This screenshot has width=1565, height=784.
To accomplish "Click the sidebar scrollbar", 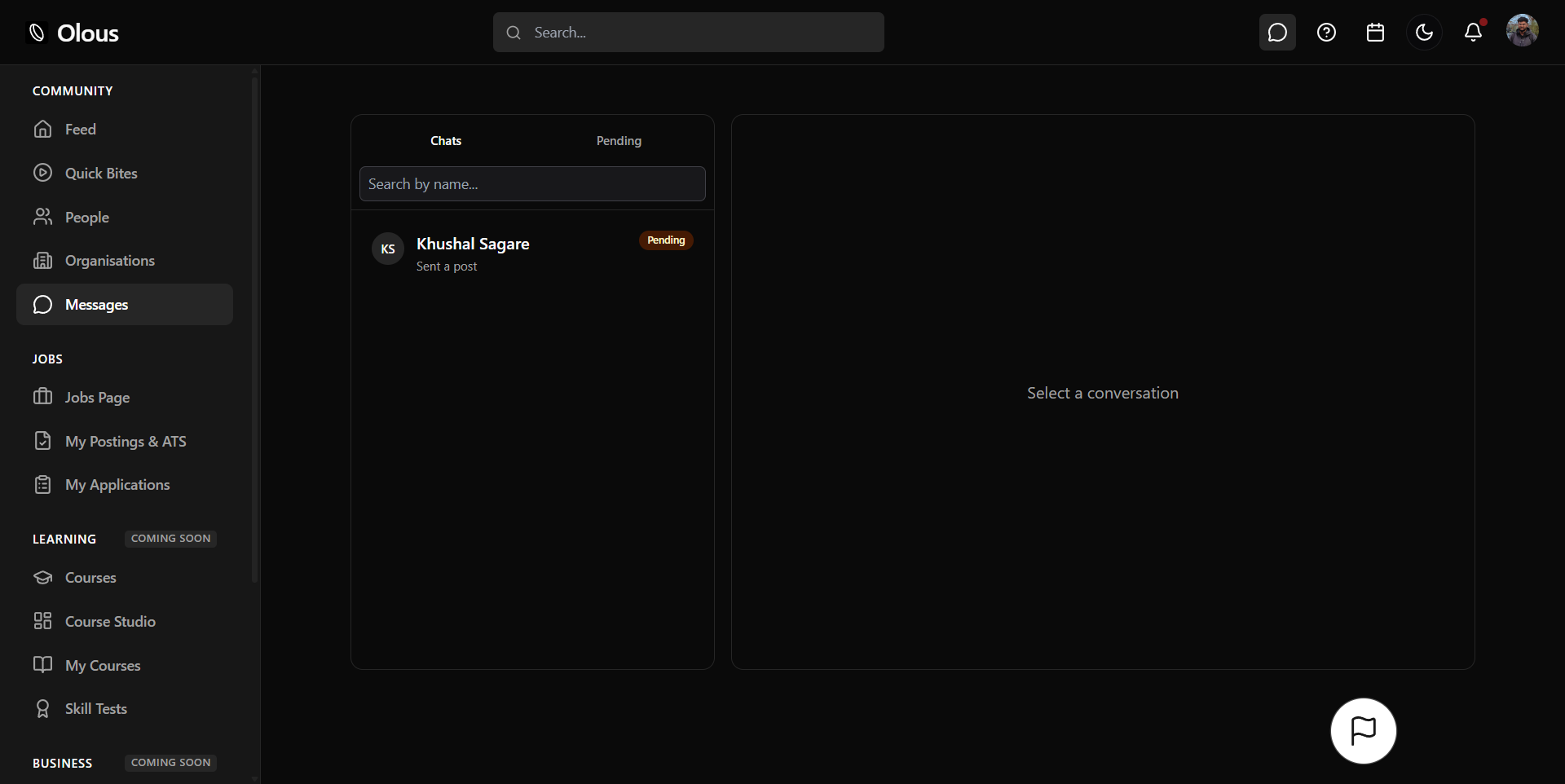I will pyautogui.click(x=255, y=330).
